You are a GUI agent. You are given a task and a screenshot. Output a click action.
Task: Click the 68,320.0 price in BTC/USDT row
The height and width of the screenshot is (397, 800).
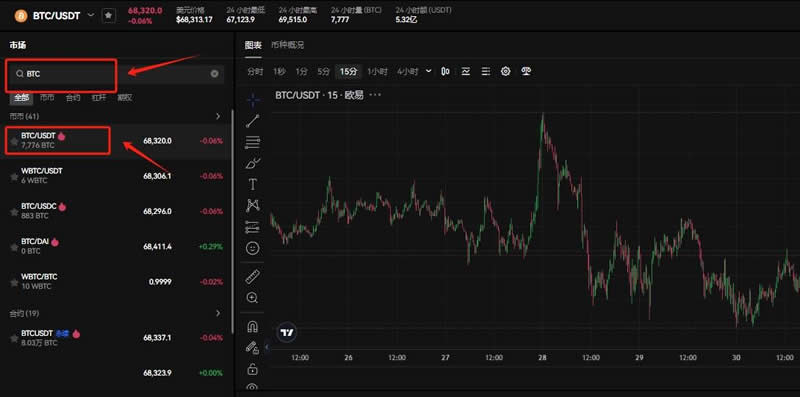[157, 141]
